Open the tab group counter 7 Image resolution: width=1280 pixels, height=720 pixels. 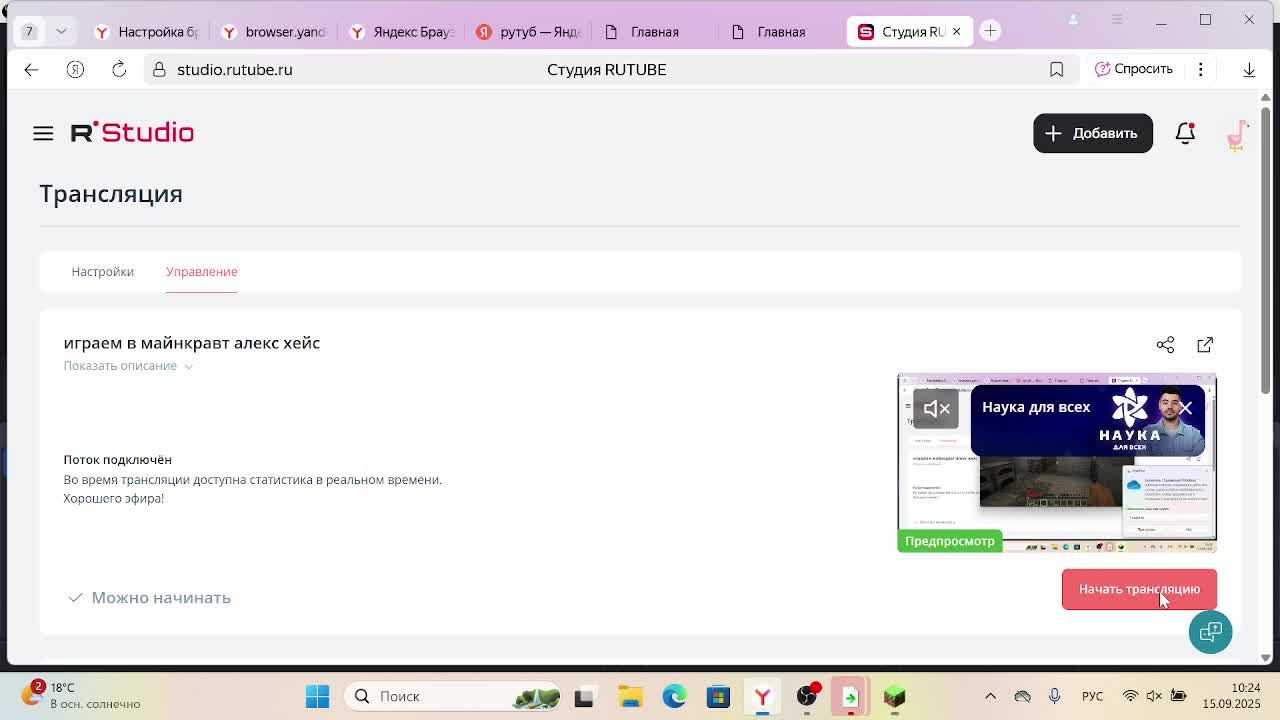[x=29, y=31]
